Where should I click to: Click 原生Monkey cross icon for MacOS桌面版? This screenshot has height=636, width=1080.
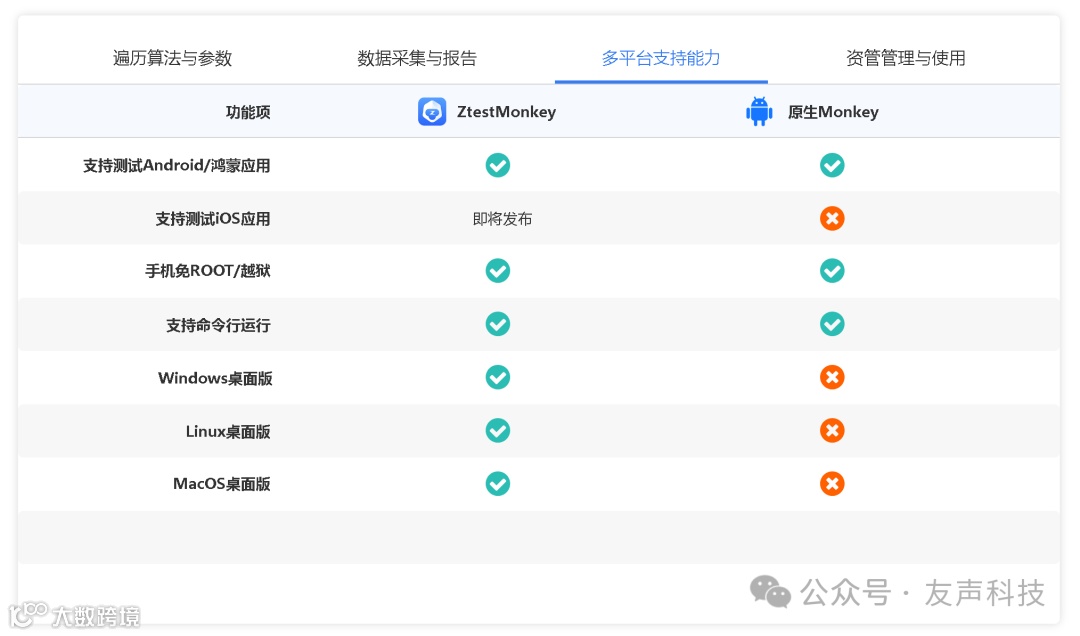(832, 484)
